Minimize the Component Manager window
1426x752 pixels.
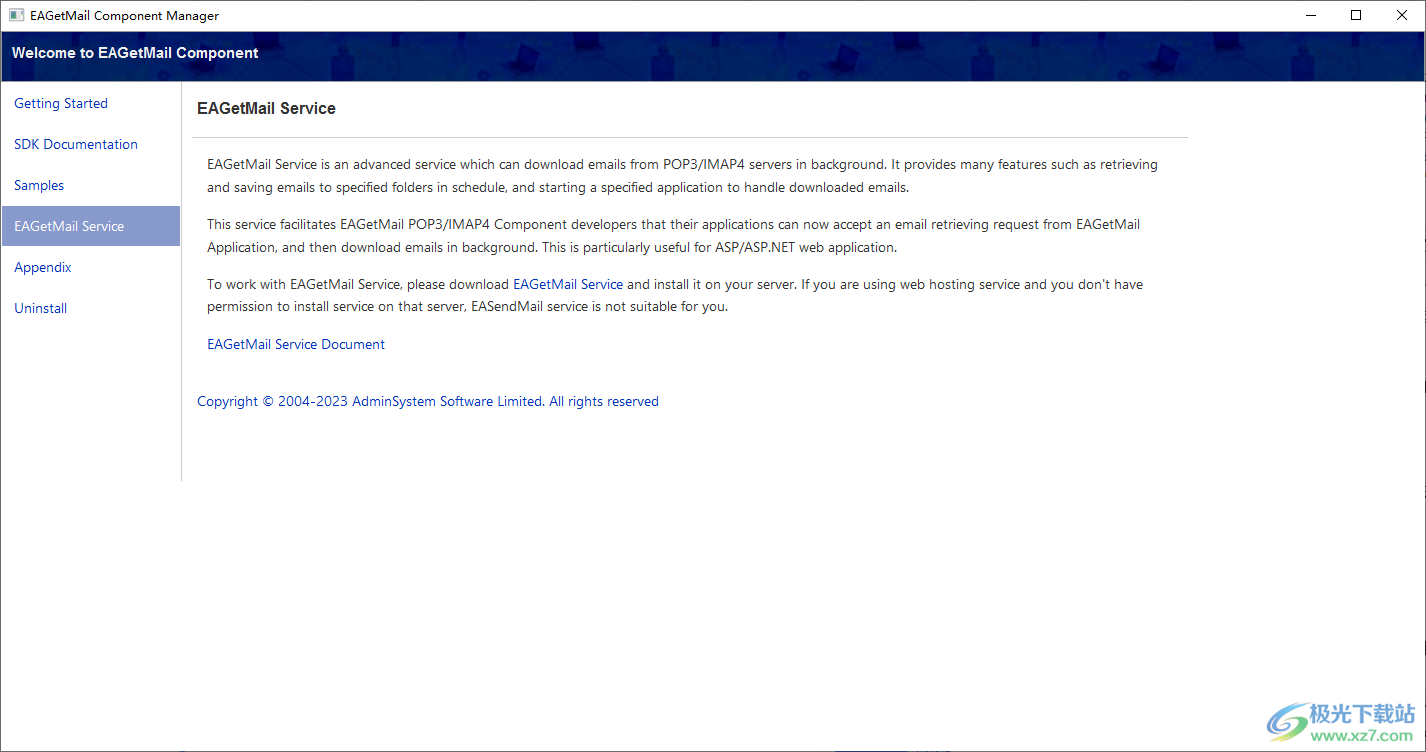1311,15
